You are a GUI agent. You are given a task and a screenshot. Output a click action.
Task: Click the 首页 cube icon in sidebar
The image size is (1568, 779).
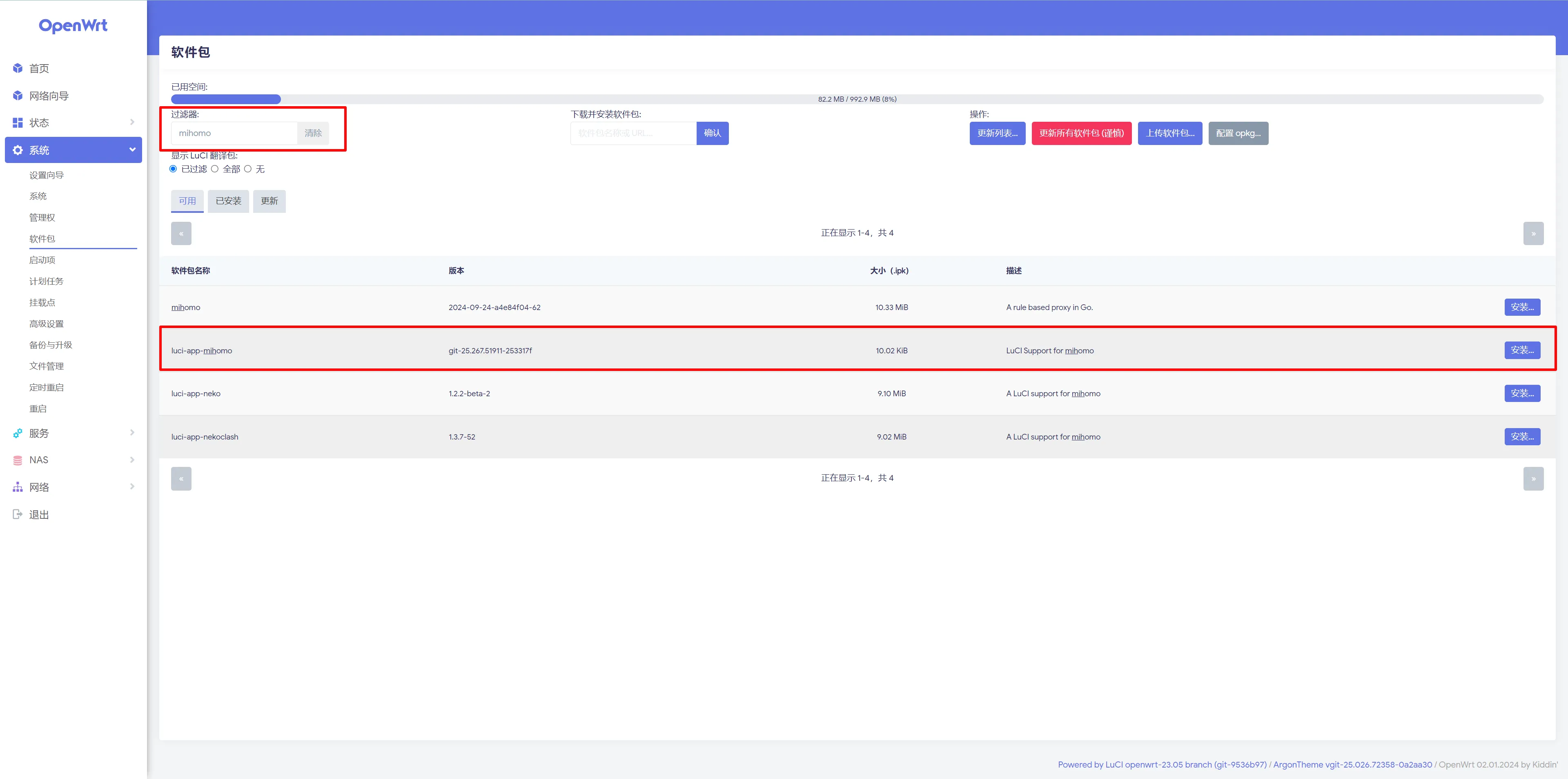[x=18, y=68]
